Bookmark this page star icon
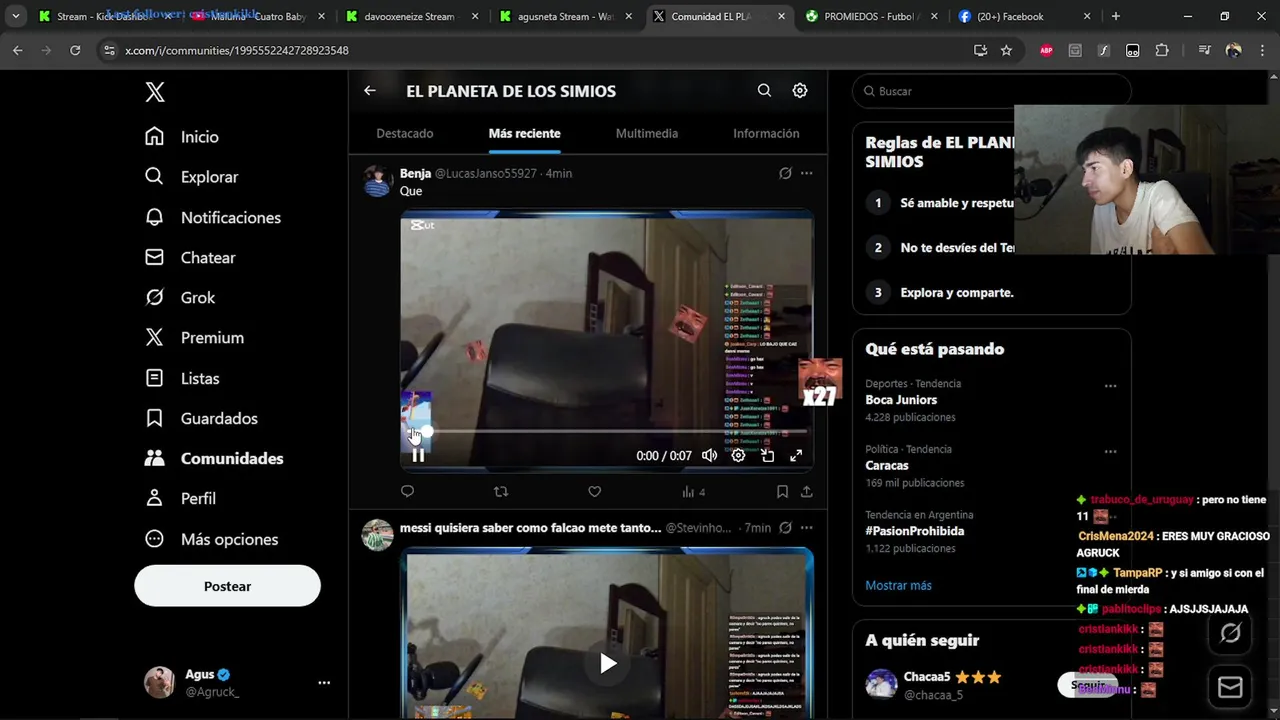Screen dimensions: 1280x720 pos(1006,50)
